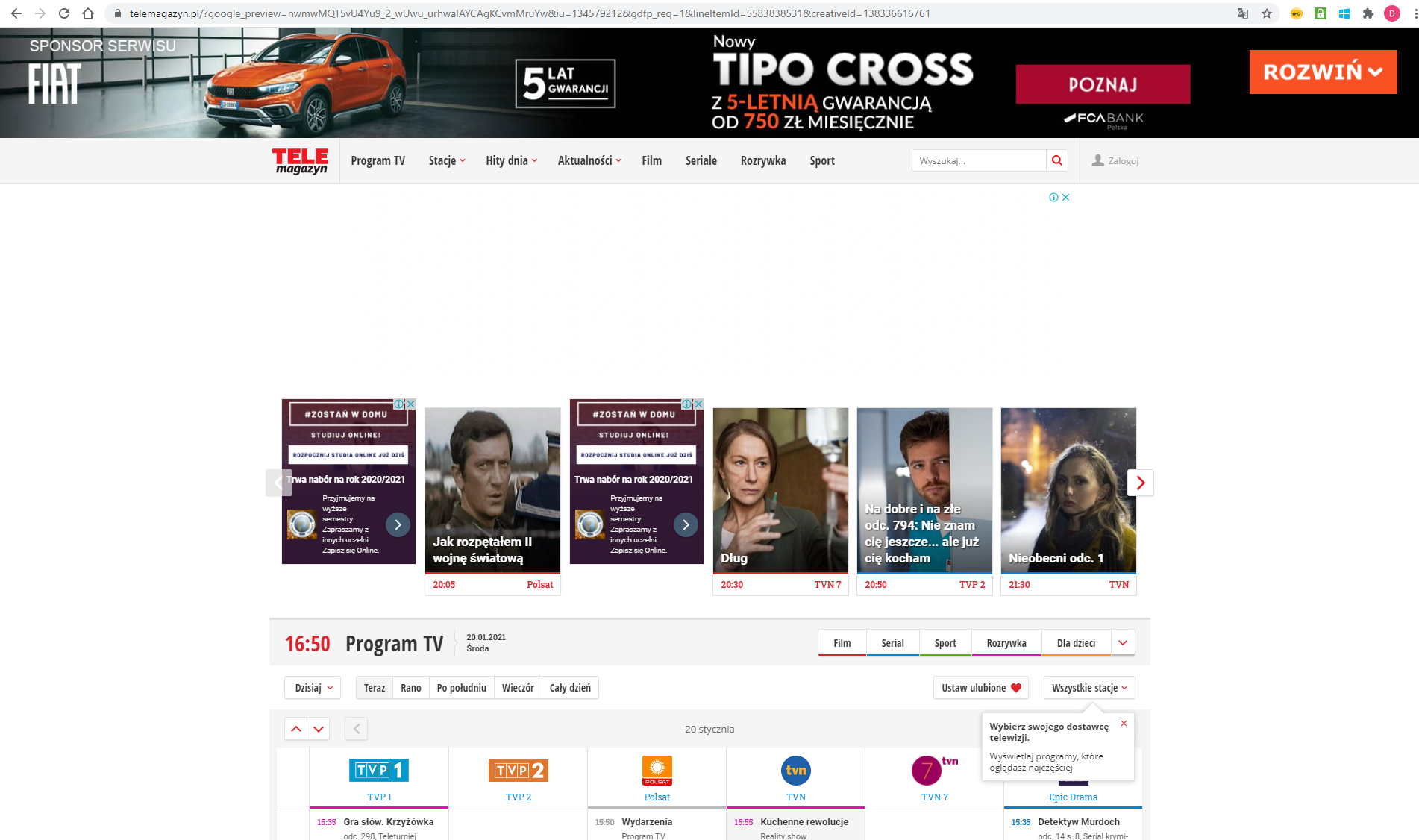Filter by Rozrywka category tab
The height and width of the screenshot is (840, 1419).
point(1006,643)
